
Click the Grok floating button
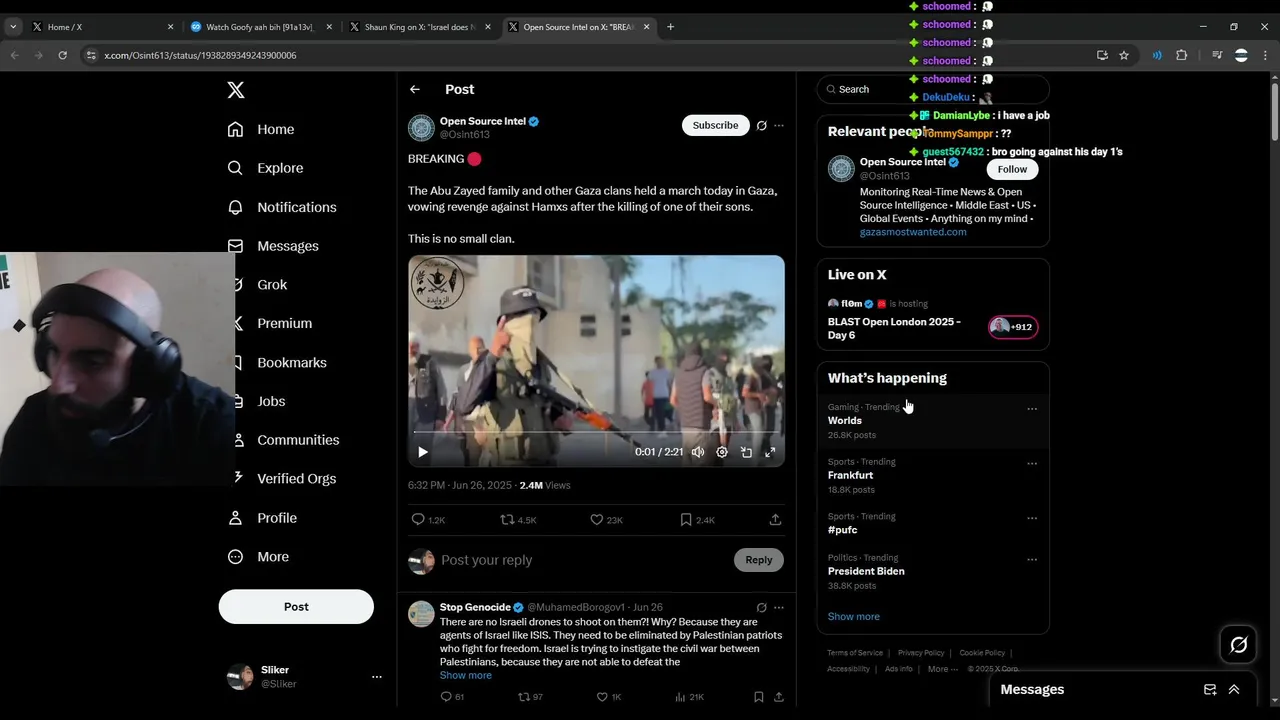pos(1239,645)
